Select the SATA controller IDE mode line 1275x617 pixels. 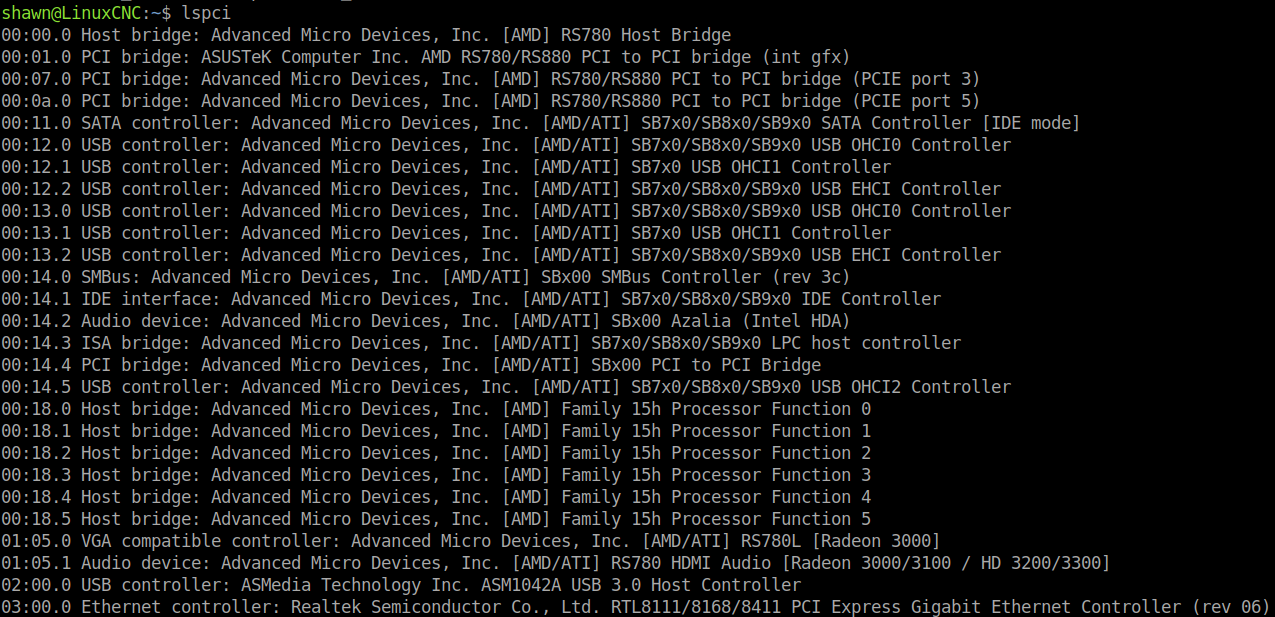coord(541,123)
